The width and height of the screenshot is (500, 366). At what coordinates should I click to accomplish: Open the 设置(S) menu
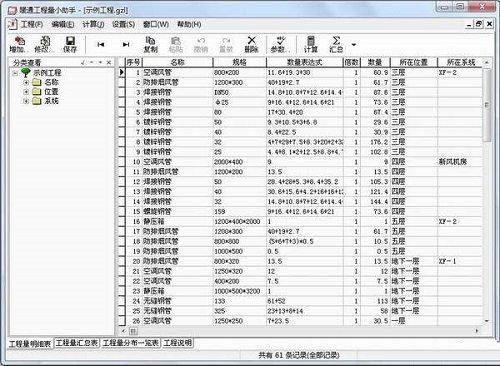(123, 24)
